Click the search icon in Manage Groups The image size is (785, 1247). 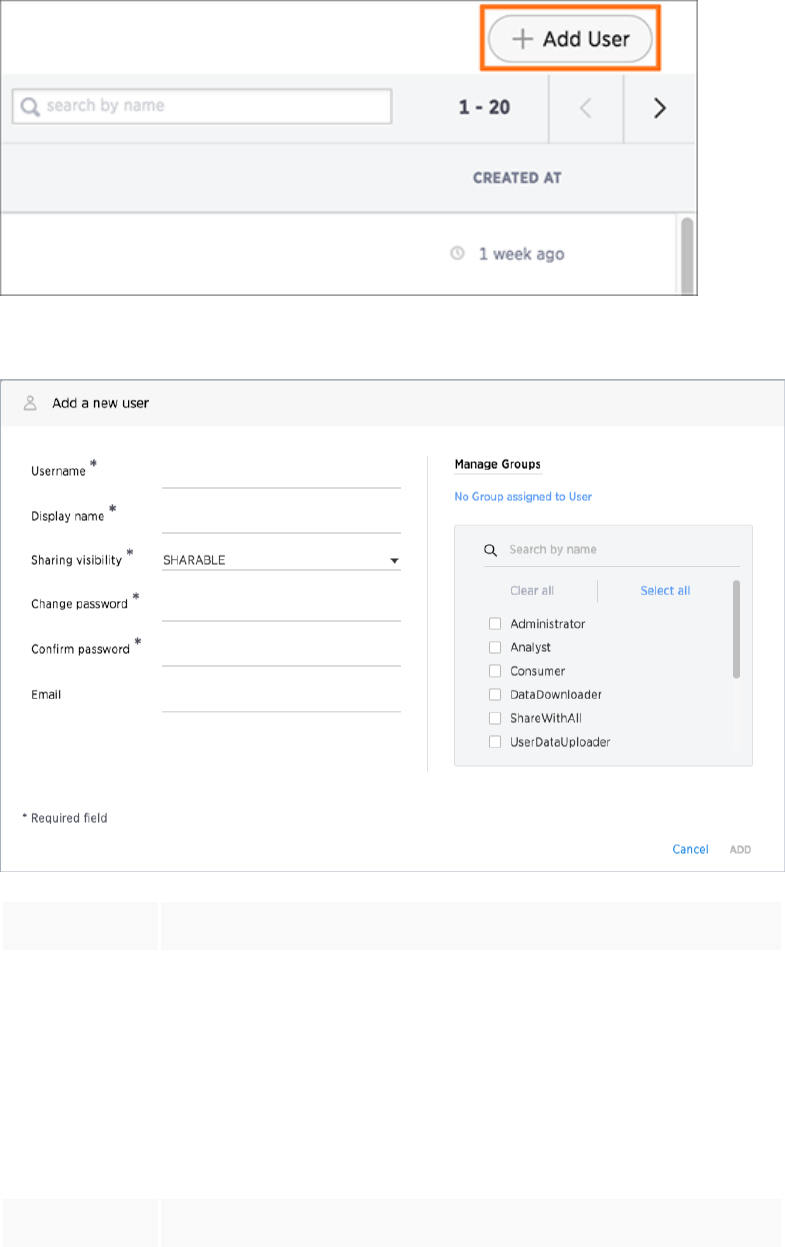490,550
